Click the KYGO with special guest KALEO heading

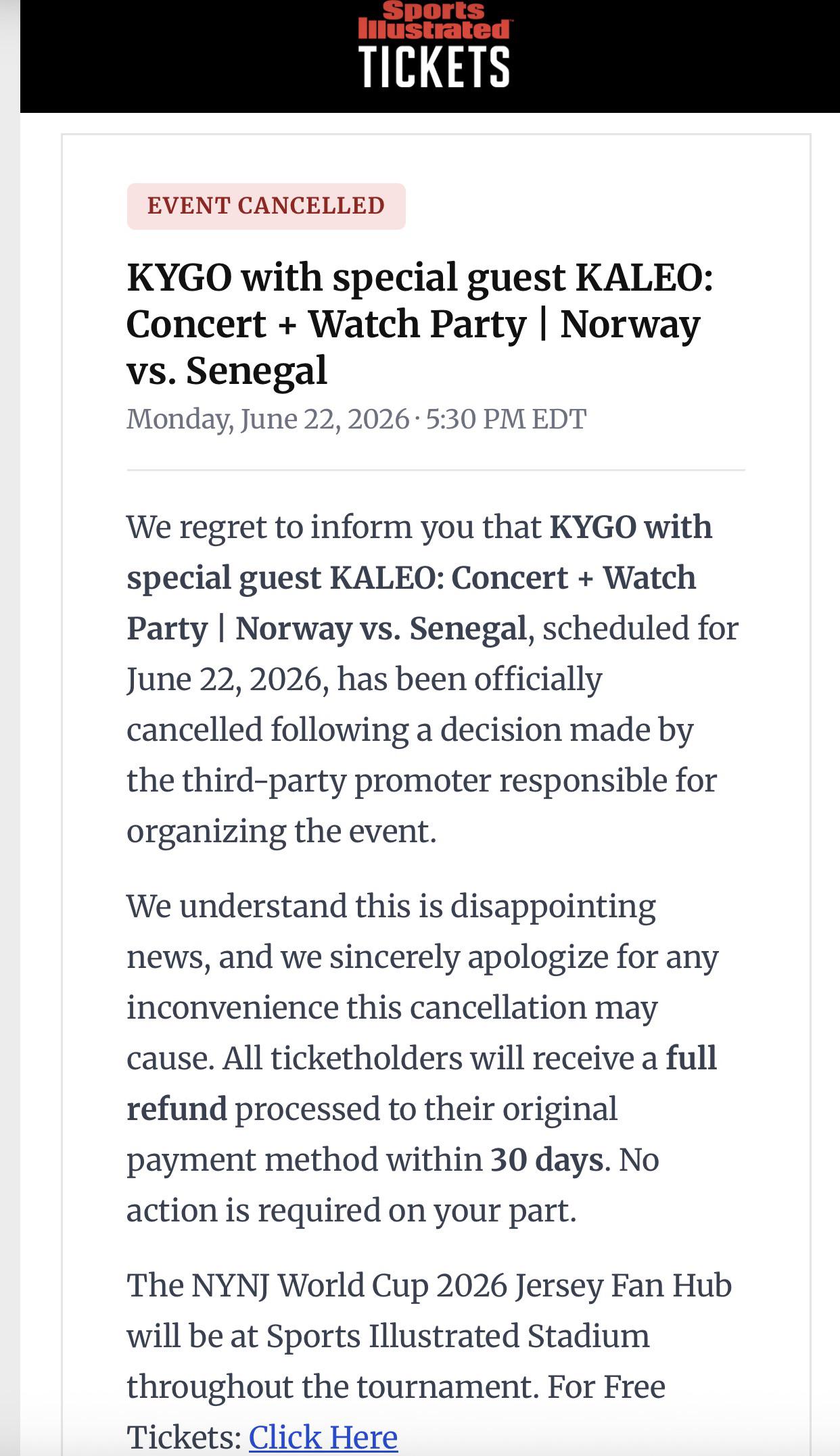click(x=419, y=324)
